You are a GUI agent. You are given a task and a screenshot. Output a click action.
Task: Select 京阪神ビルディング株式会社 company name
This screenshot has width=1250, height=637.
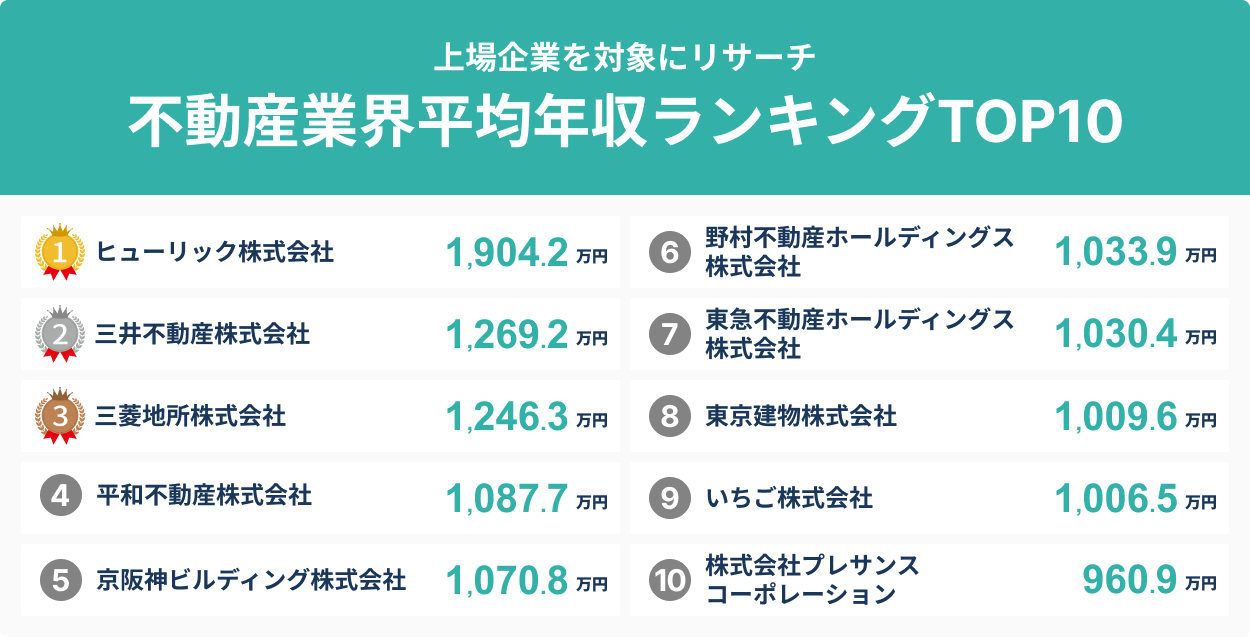[x=251, y=580]
